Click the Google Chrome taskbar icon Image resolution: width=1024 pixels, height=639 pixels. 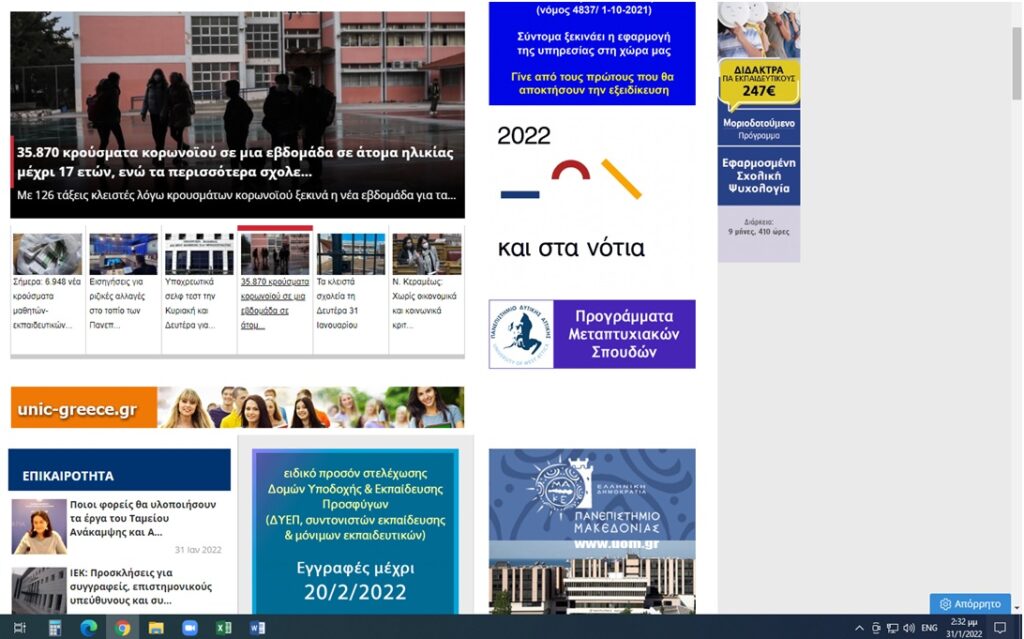point(122,628)
